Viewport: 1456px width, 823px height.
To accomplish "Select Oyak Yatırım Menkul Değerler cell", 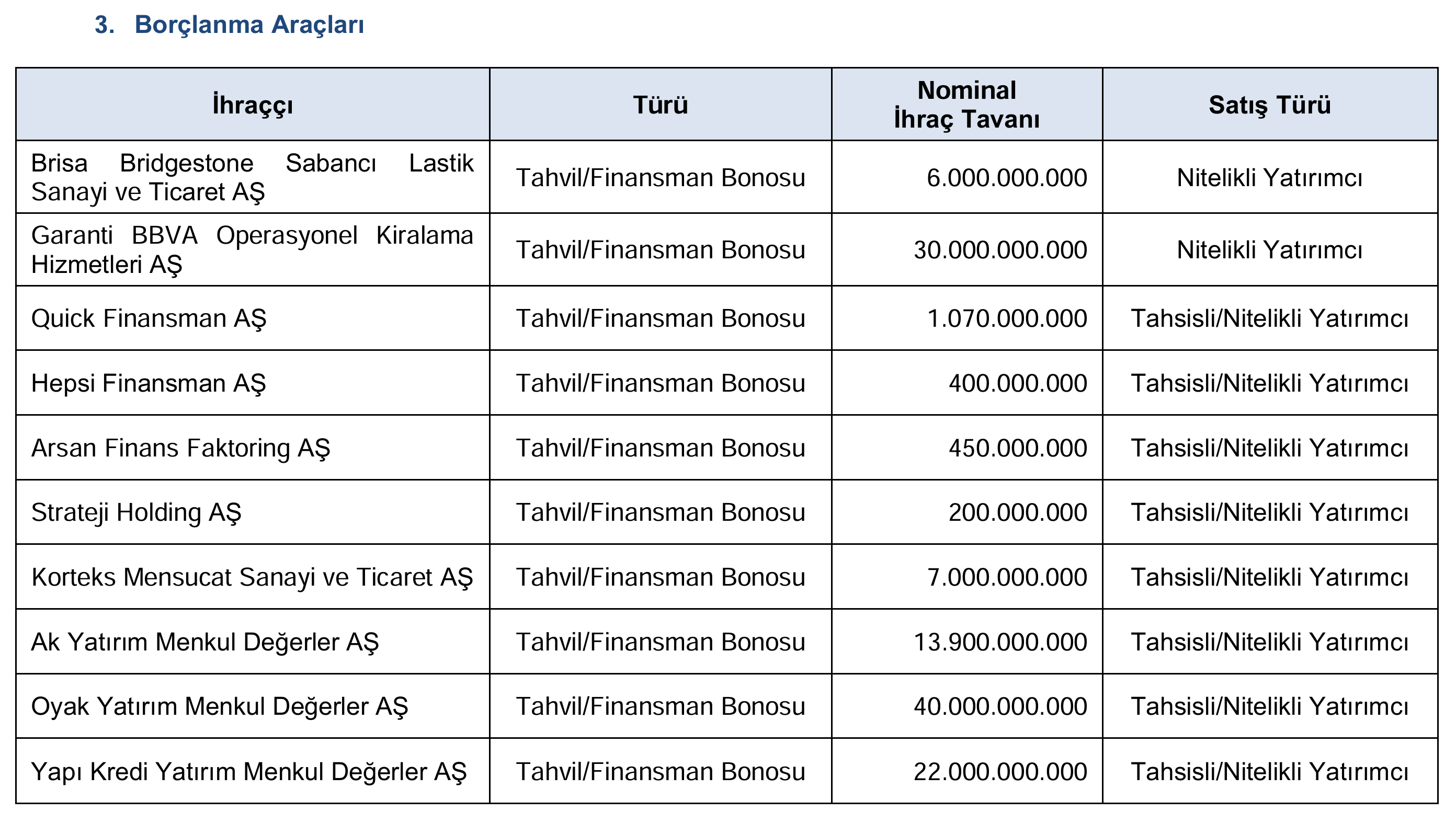I will [x=253, y=706].
